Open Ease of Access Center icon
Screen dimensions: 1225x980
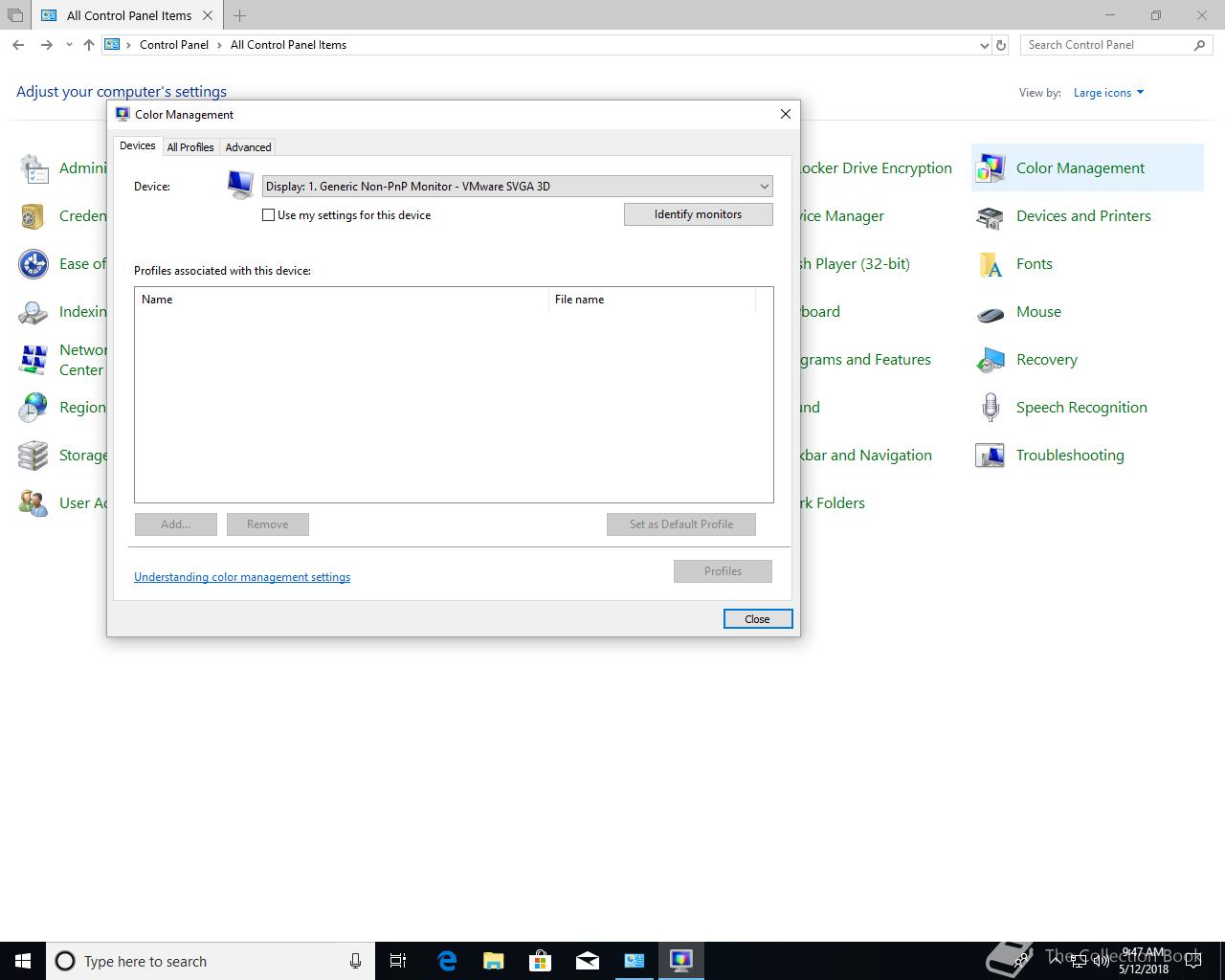point(33,264)
